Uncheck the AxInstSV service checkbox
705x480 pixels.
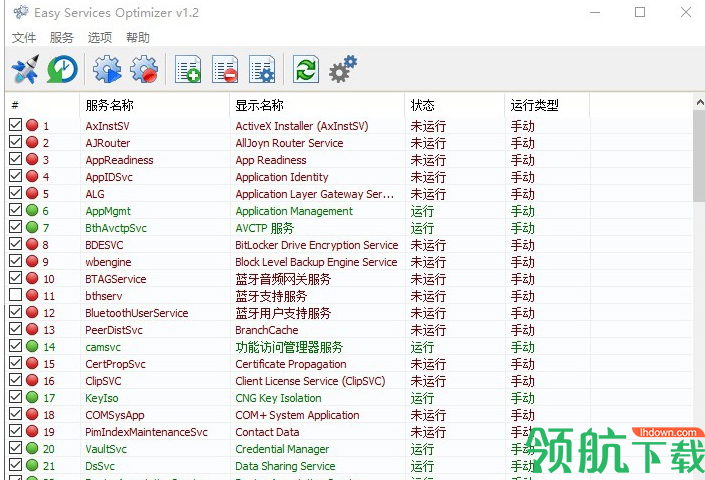pyautogui.click(x=15, y=125)
